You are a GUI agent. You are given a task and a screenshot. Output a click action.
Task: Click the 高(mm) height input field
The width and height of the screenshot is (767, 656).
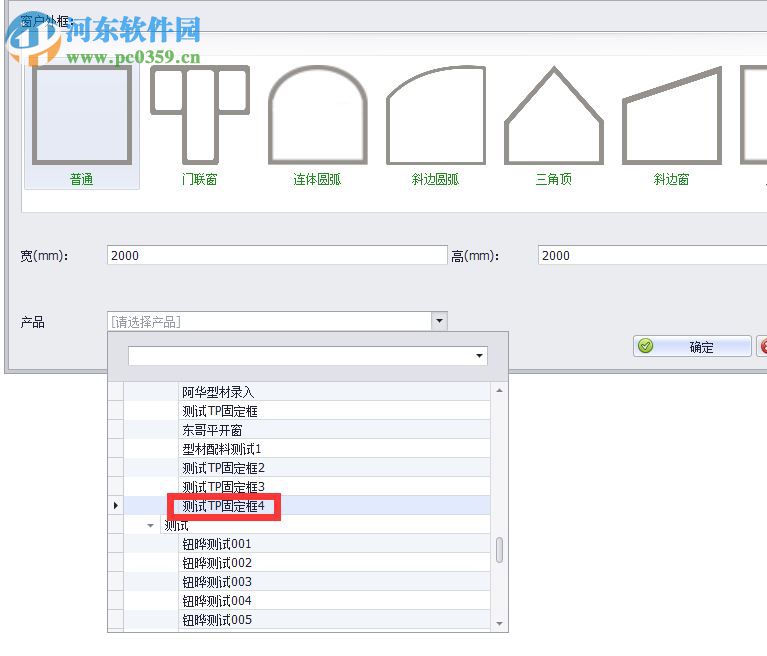[652, 255]
